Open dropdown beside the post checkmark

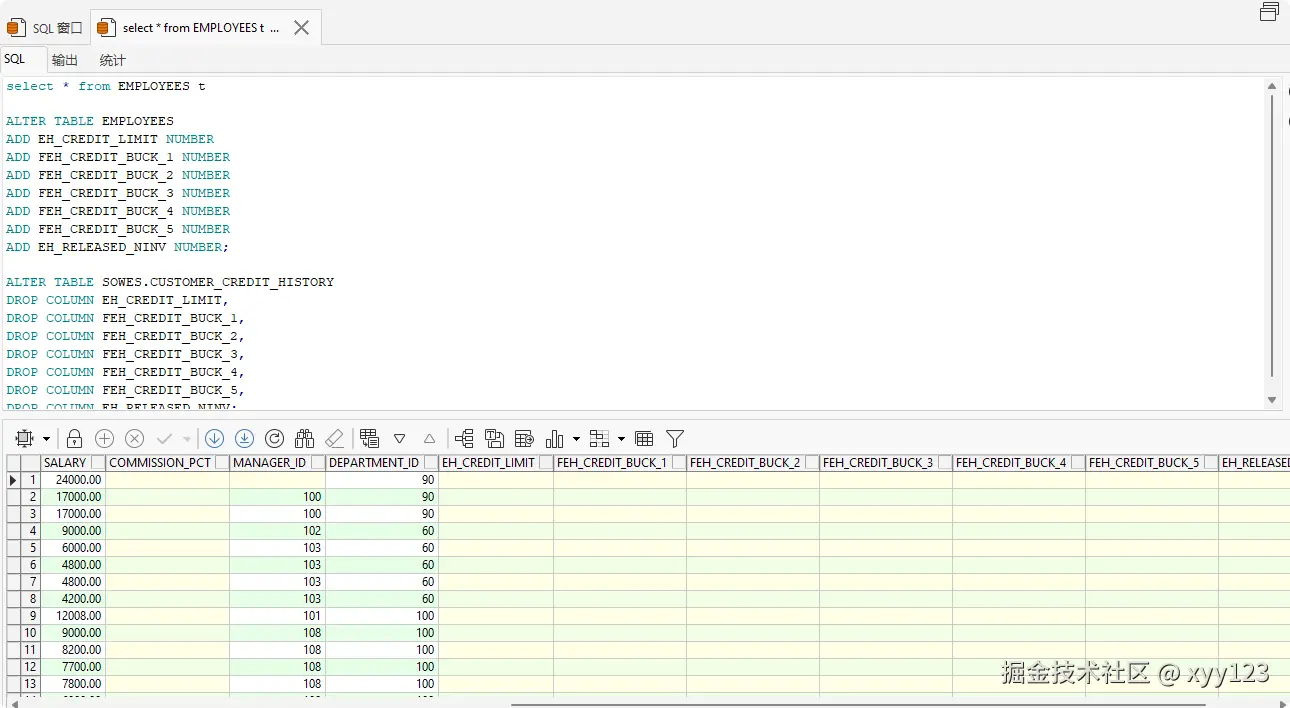pos(186,439)
